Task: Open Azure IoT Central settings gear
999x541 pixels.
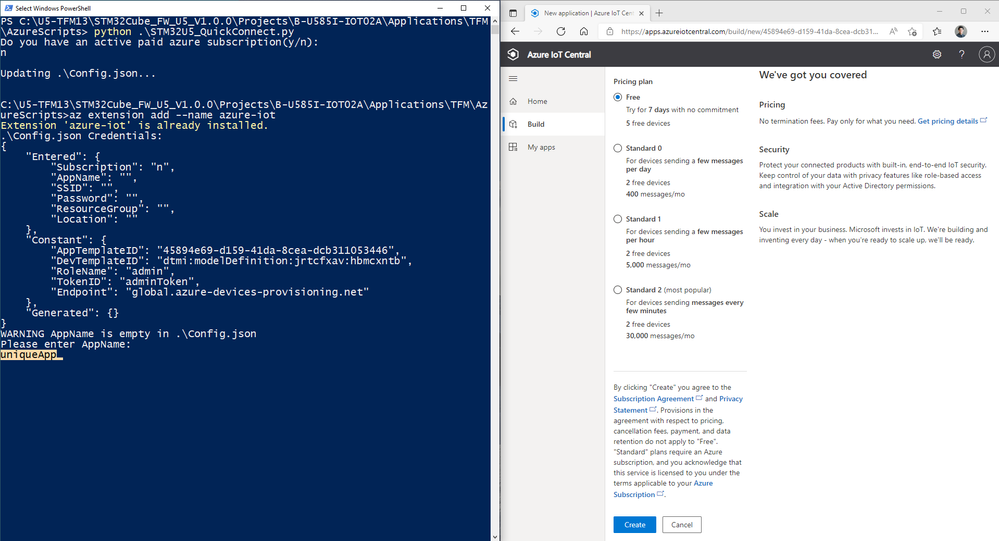Action: coord(937,54)
